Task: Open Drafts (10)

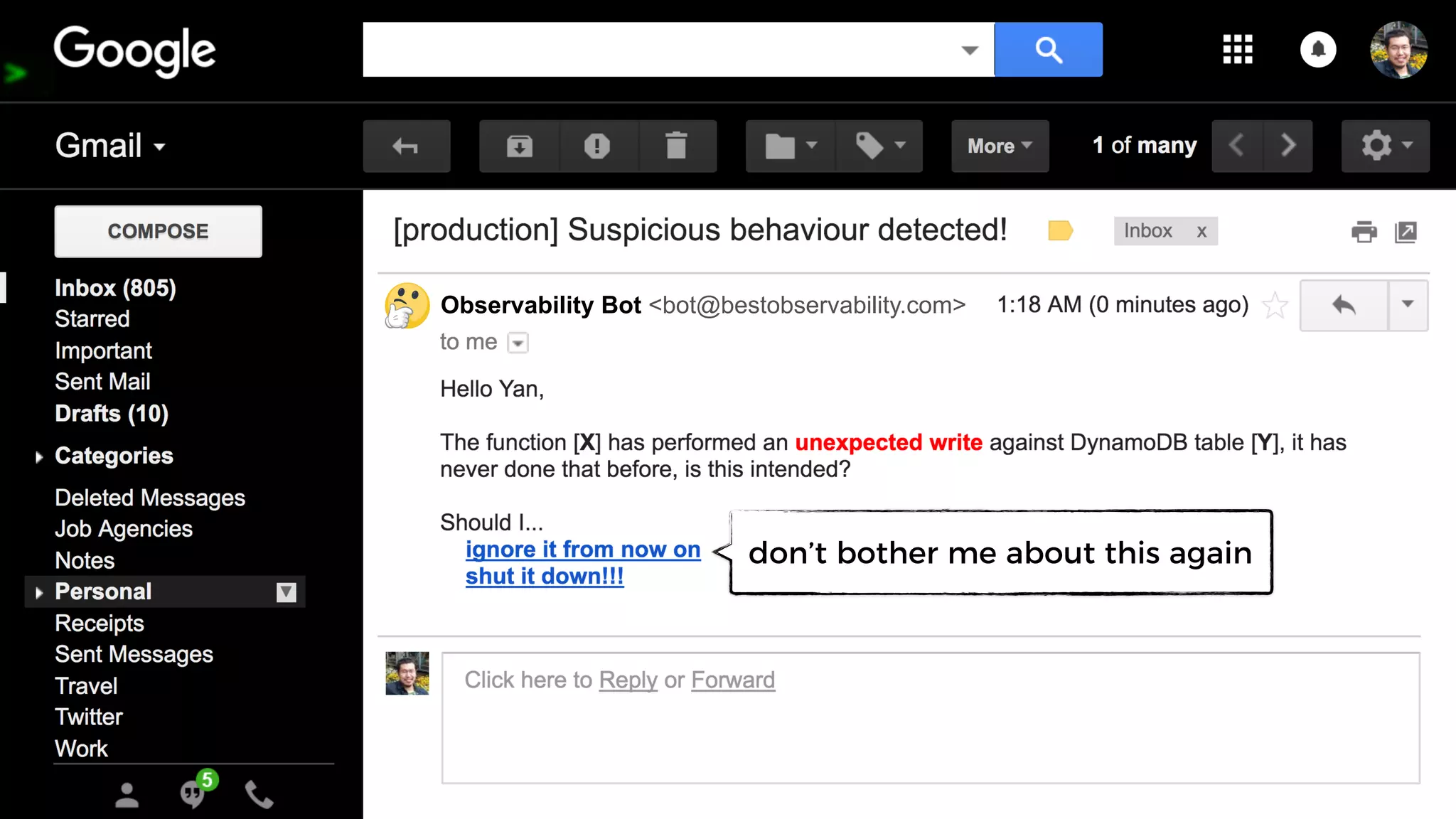Action: tap(112, 413)
